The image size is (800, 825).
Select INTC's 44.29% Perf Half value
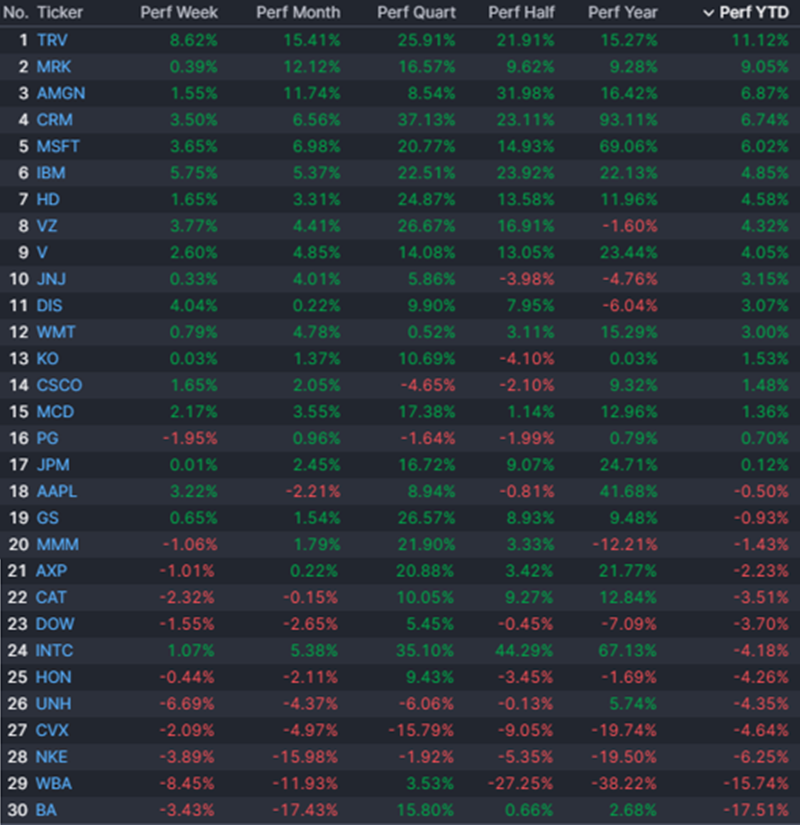coord(524,650)
